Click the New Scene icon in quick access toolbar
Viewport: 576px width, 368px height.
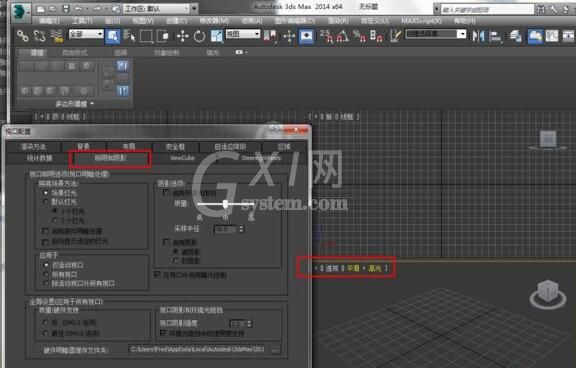41,9
